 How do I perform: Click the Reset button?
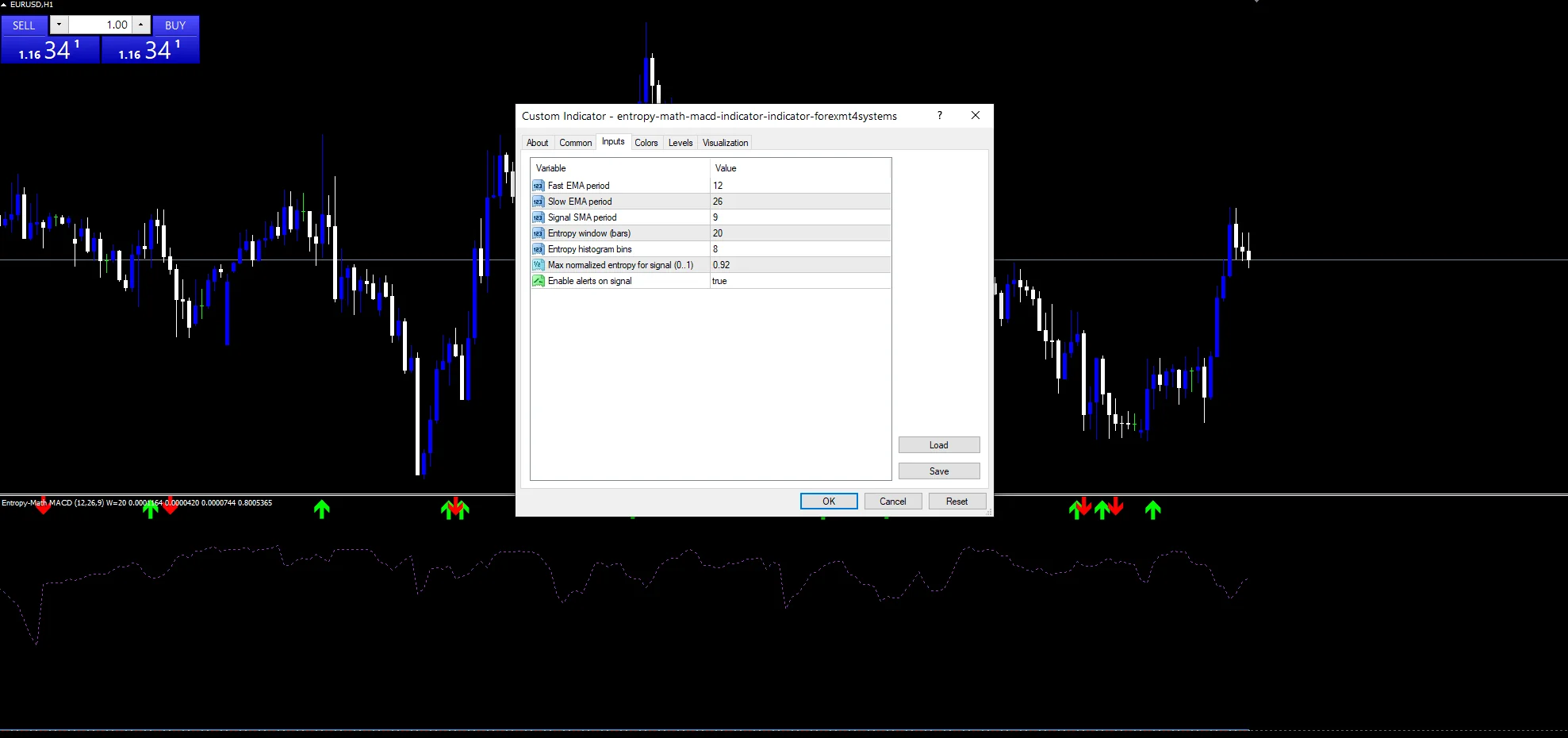[x=957, y=502]
